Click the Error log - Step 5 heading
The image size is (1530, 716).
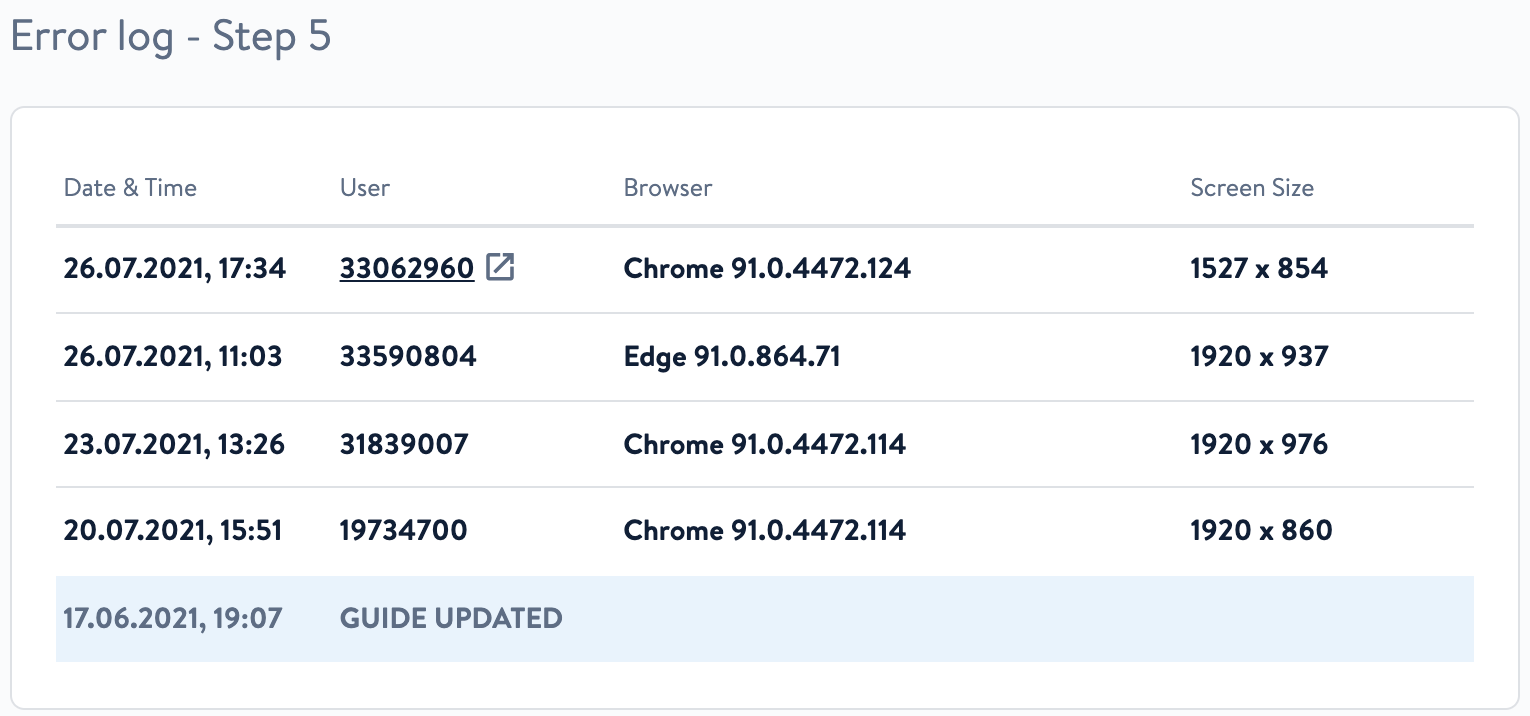click(x=171, y=38)
